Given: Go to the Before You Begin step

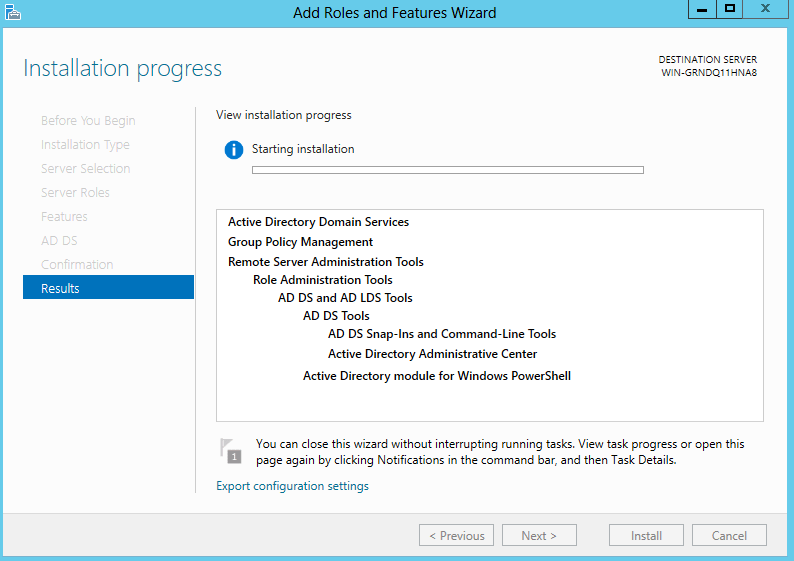Looking at the screenshot, I should click(88, 120).
